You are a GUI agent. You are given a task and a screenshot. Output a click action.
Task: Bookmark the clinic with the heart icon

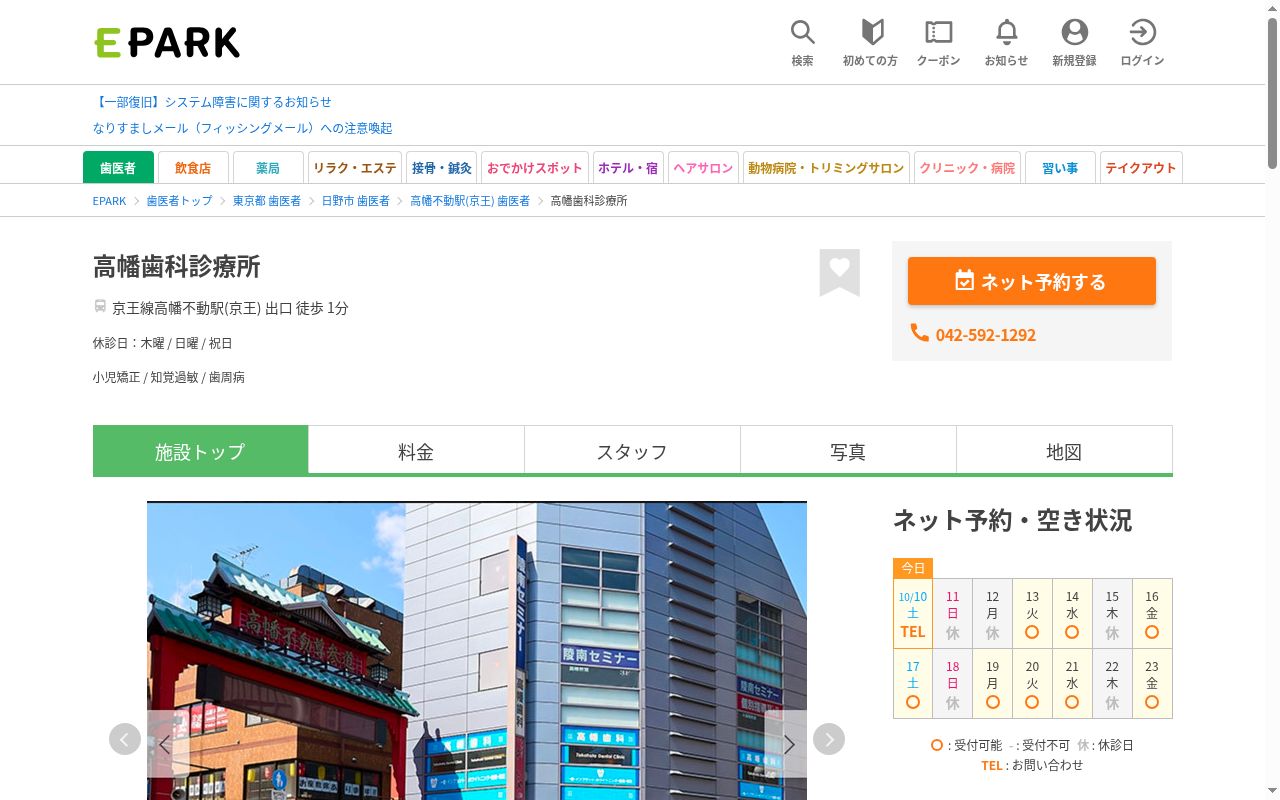coord(840,272)
